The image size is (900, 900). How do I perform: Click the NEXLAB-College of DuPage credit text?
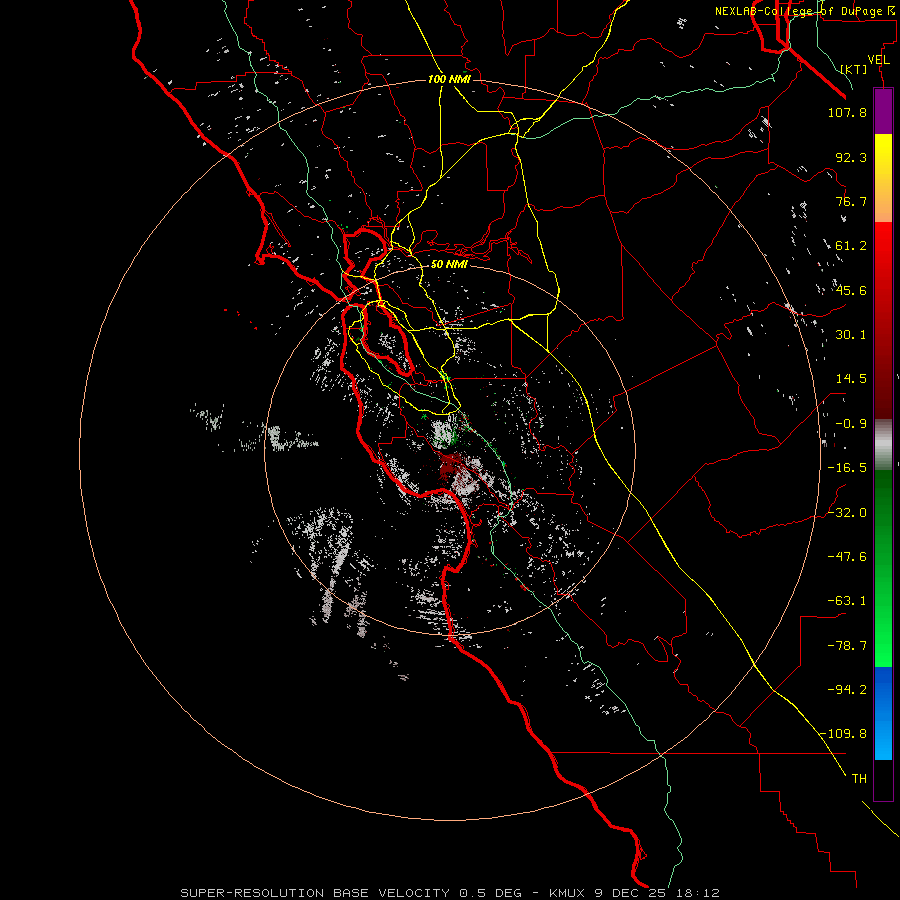(806, 11)
